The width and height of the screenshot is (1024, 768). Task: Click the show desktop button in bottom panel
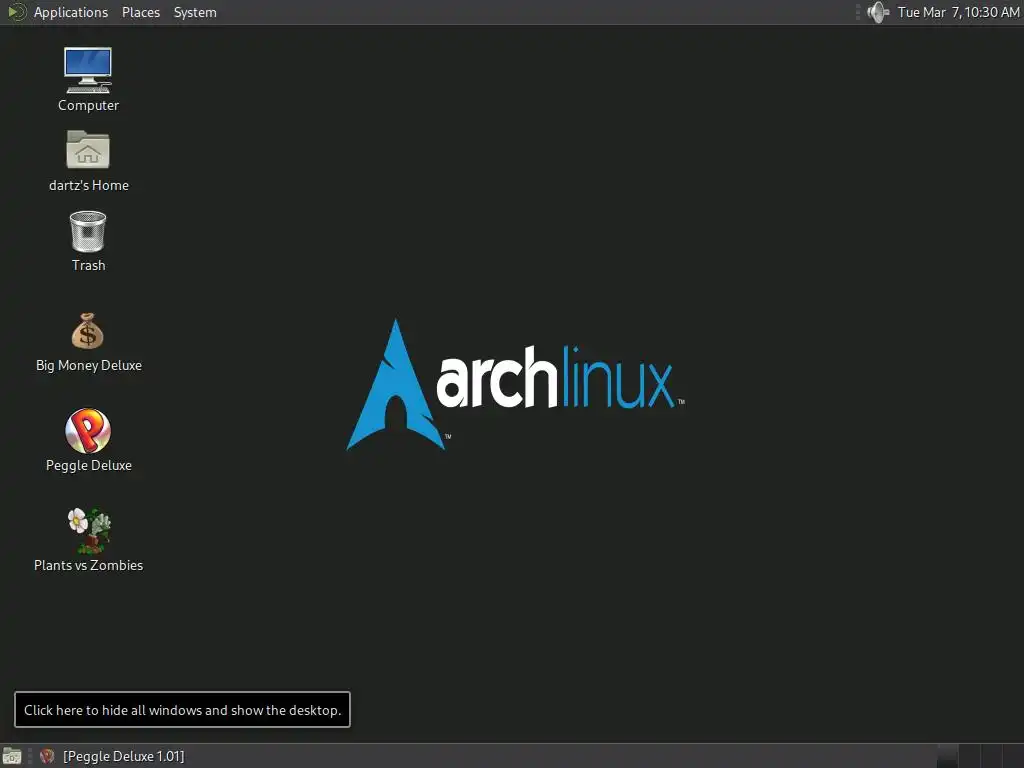12,756
